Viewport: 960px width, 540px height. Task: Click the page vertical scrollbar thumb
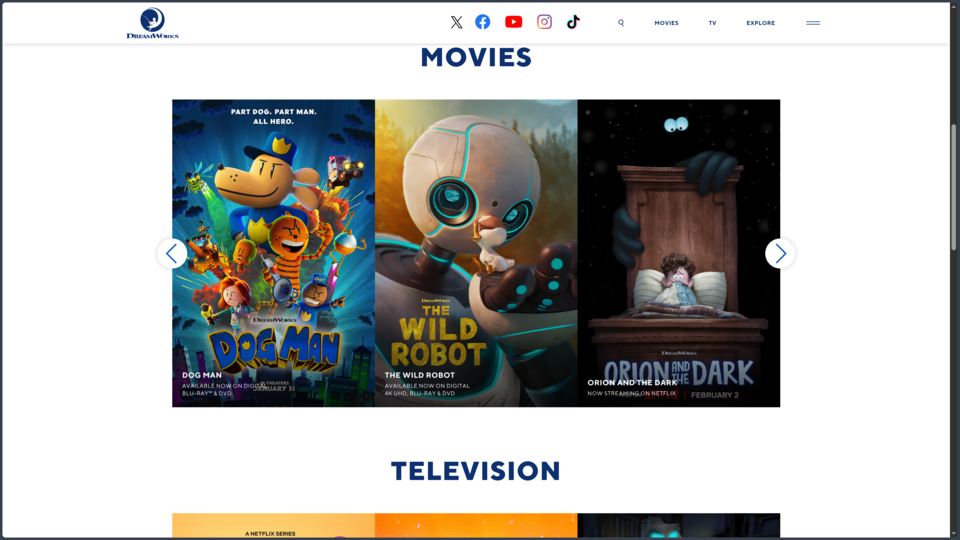(x=953, y=187)
